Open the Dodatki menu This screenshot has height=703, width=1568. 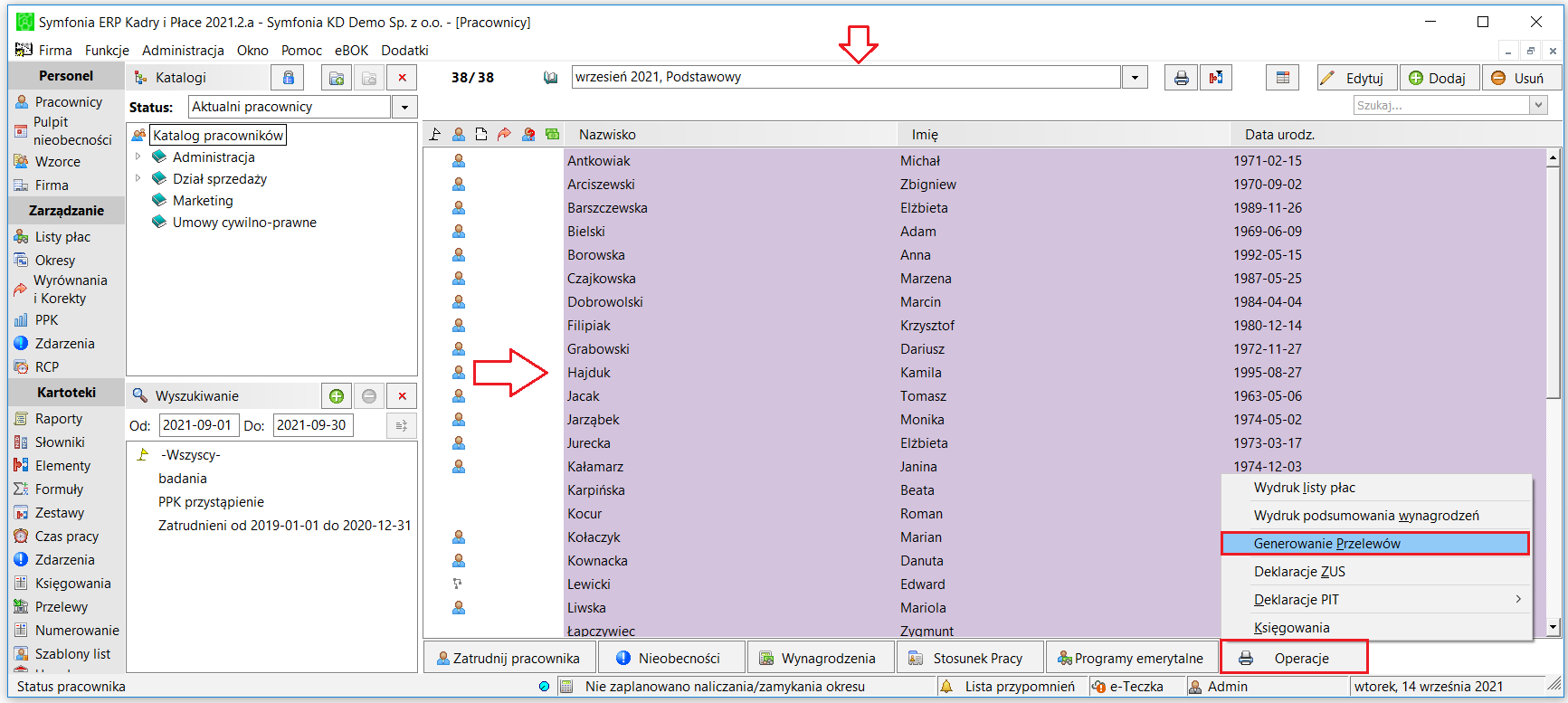pos(404,51)
